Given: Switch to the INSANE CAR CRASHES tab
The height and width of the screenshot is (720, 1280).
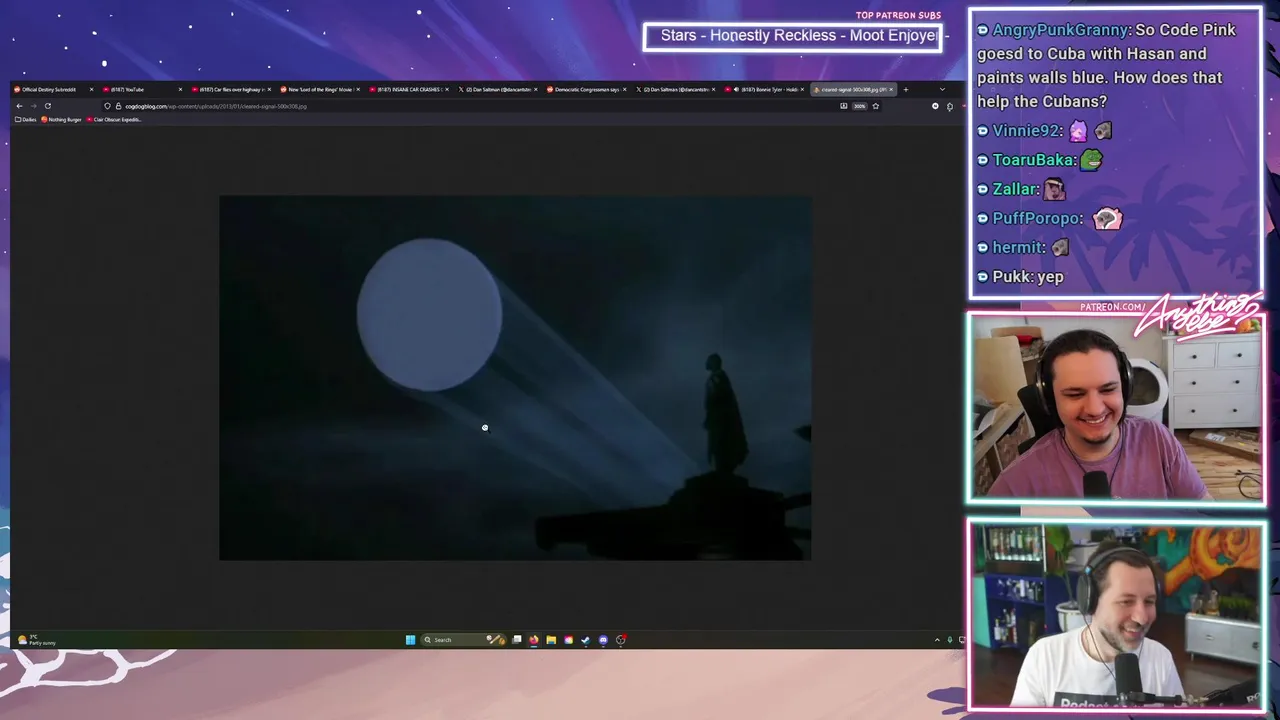Looking at the screenshot, I should [407, 89].
